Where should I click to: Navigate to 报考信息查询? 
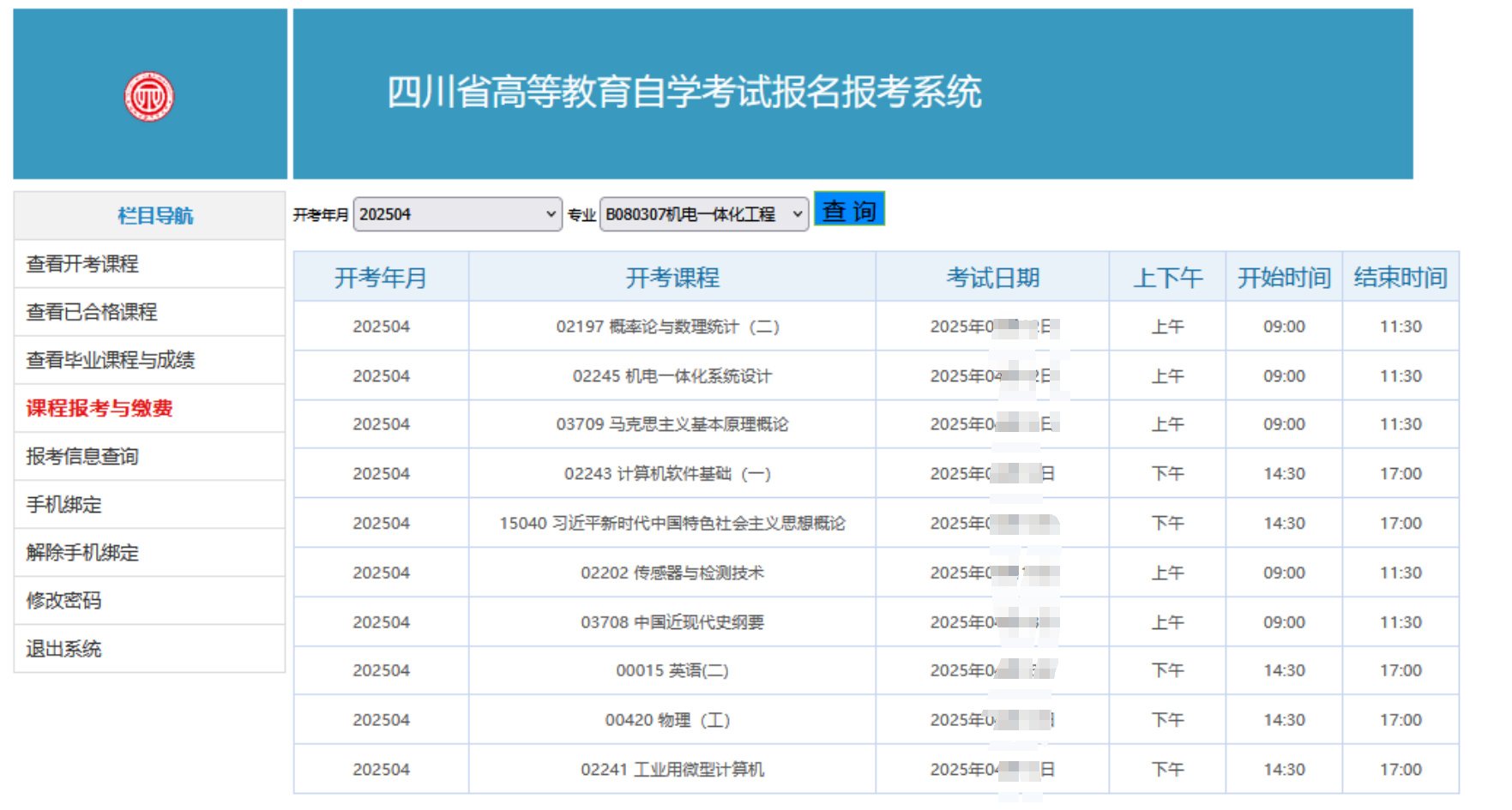click(x=82, y=456)
